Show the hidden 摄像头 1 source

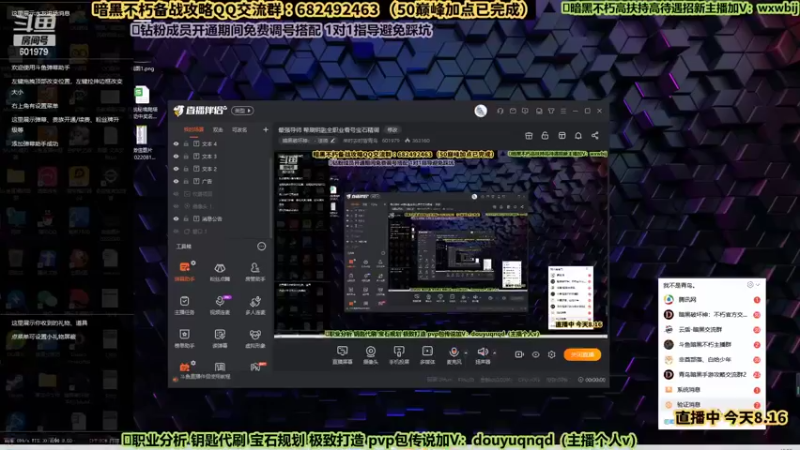point(176,206)
